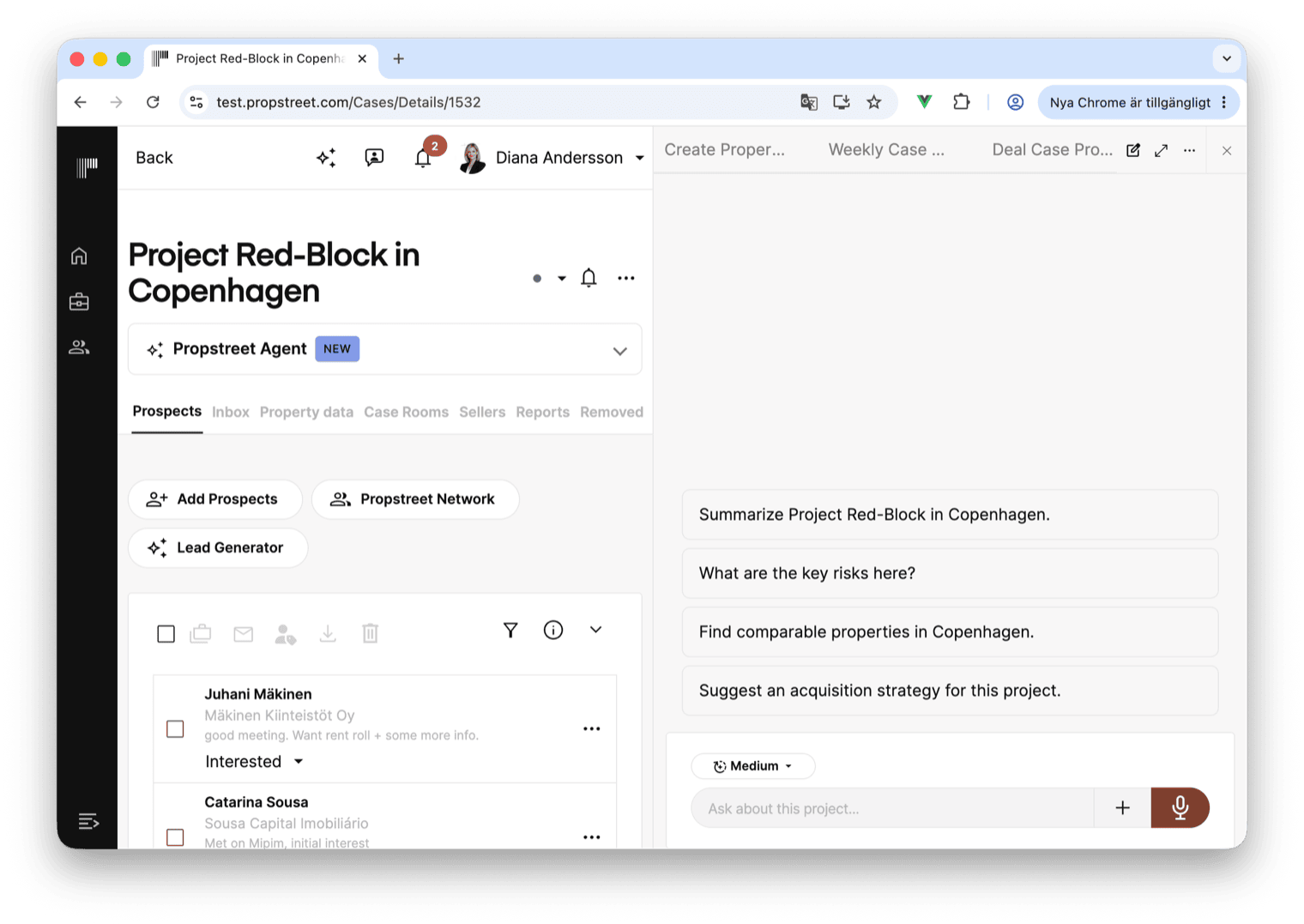Click the assign person toolbar icon
This screenshot has height=924, width=1304.
point(286,634)
